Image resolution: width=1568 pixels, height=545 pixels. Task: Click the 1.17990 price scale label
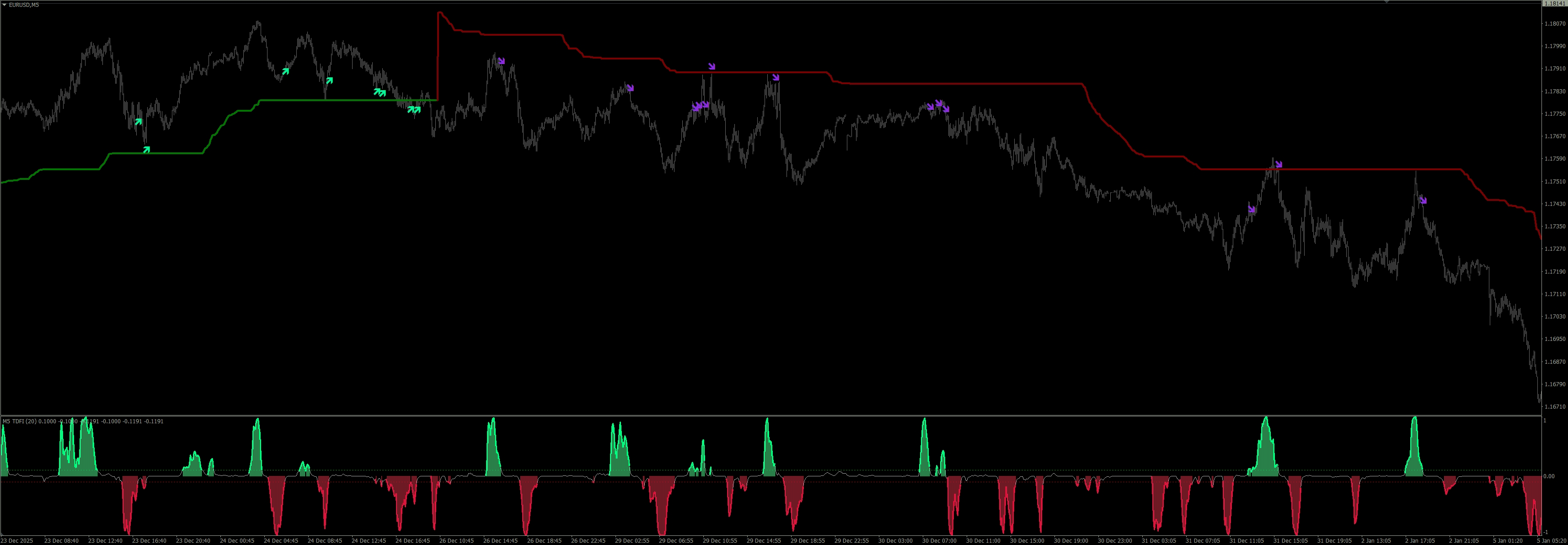click(x=1555, y=46)
